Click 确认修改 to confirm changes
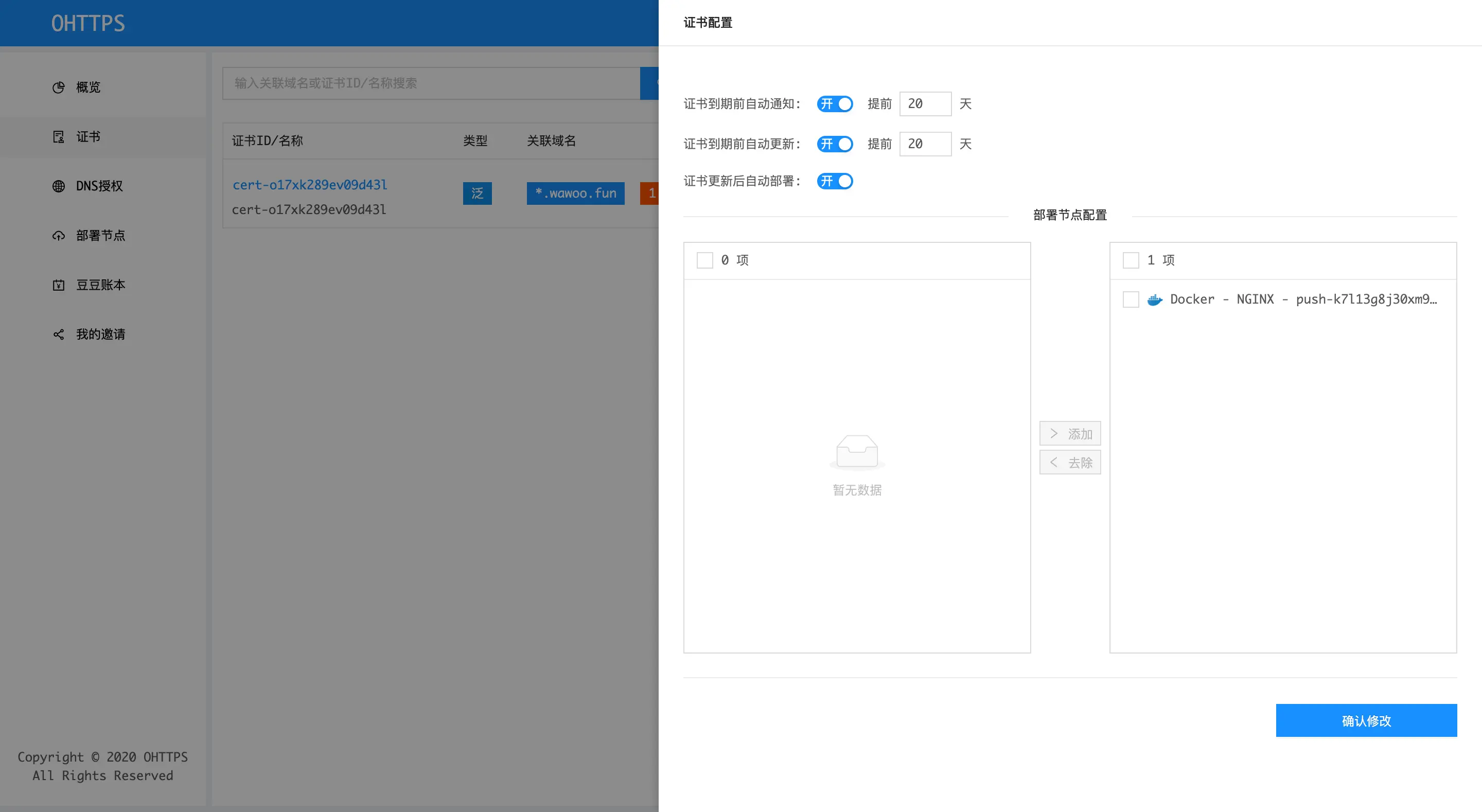Image resolution: width=1482 pixels, height=812 pixels. pos(1366,720)
